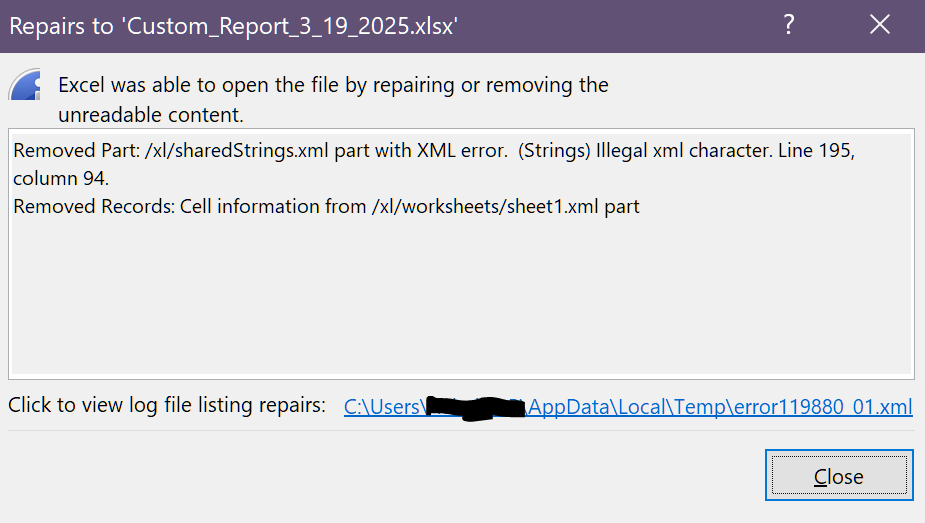Click the Close button

(x=839, y=475)
